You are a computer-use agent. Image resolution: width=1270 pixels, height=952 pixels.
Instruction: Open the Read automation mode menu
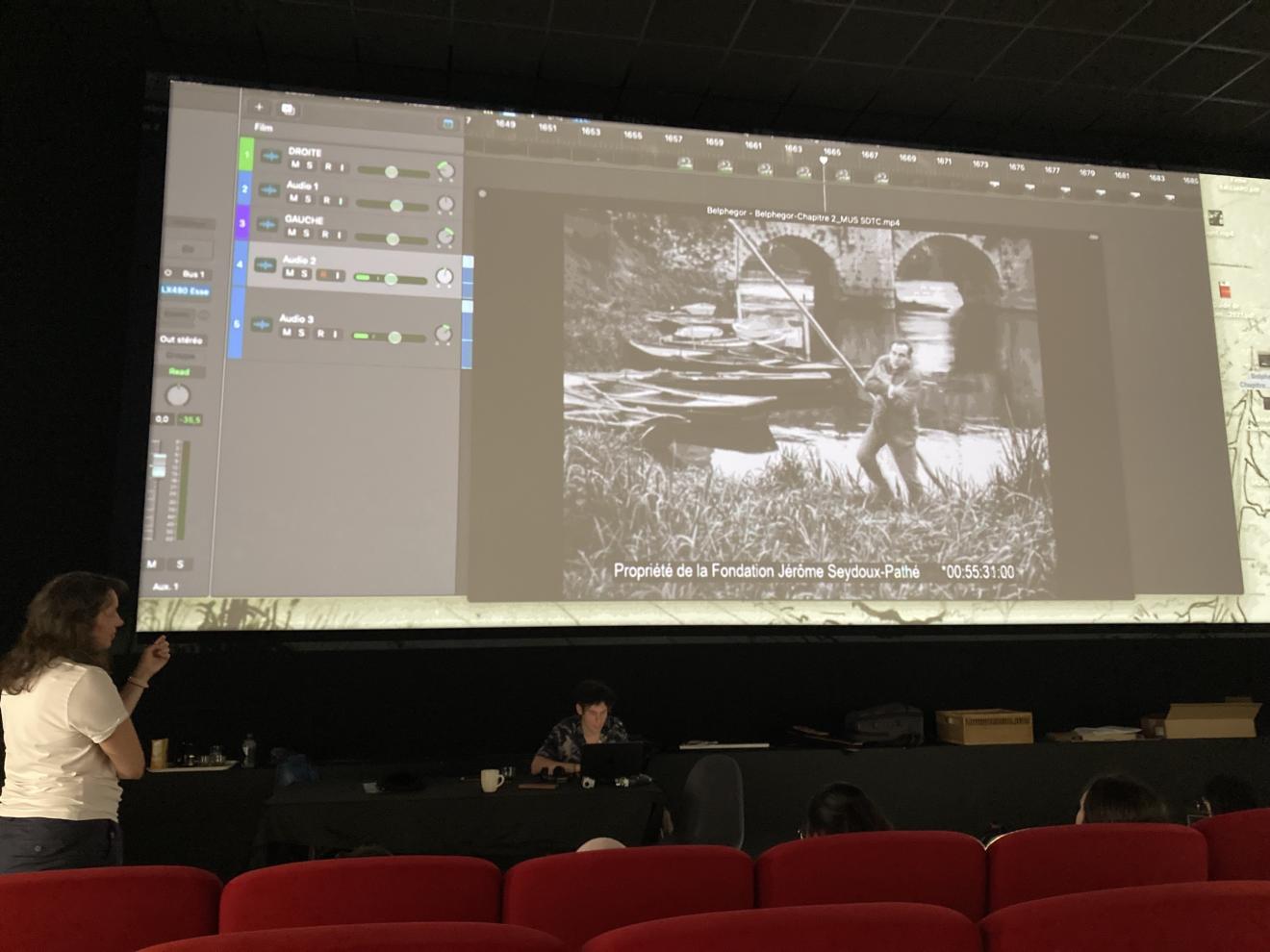point(179,371)
